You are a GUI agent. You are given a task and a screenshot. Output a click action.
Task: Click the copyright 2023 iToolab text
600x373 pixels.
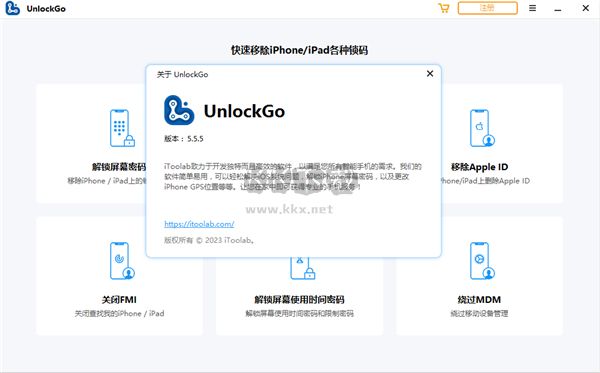209,240
